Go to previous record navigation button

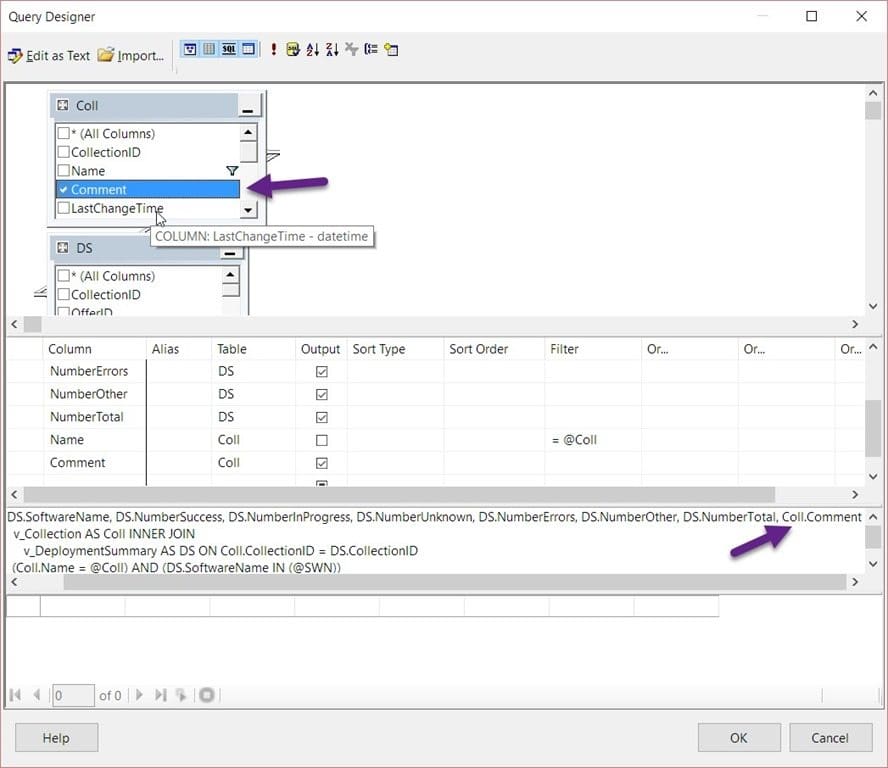click(x=37, y=695)
